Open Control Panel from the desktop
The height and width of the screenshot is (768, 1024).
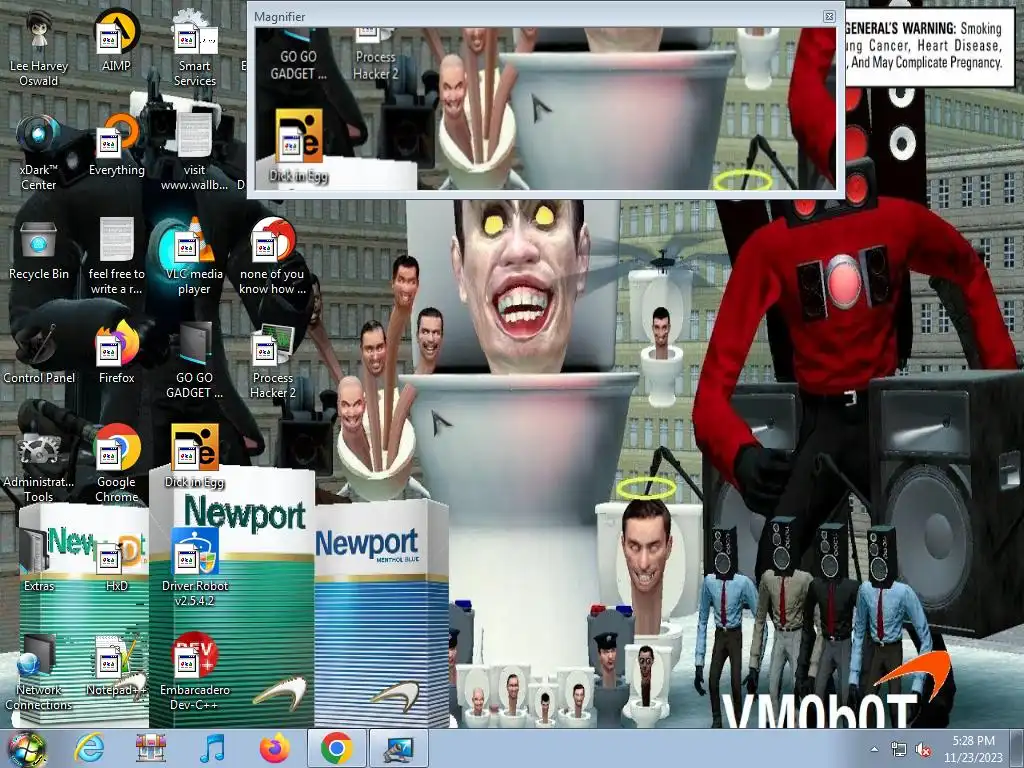pyautogui.click(x=39, y=355)
